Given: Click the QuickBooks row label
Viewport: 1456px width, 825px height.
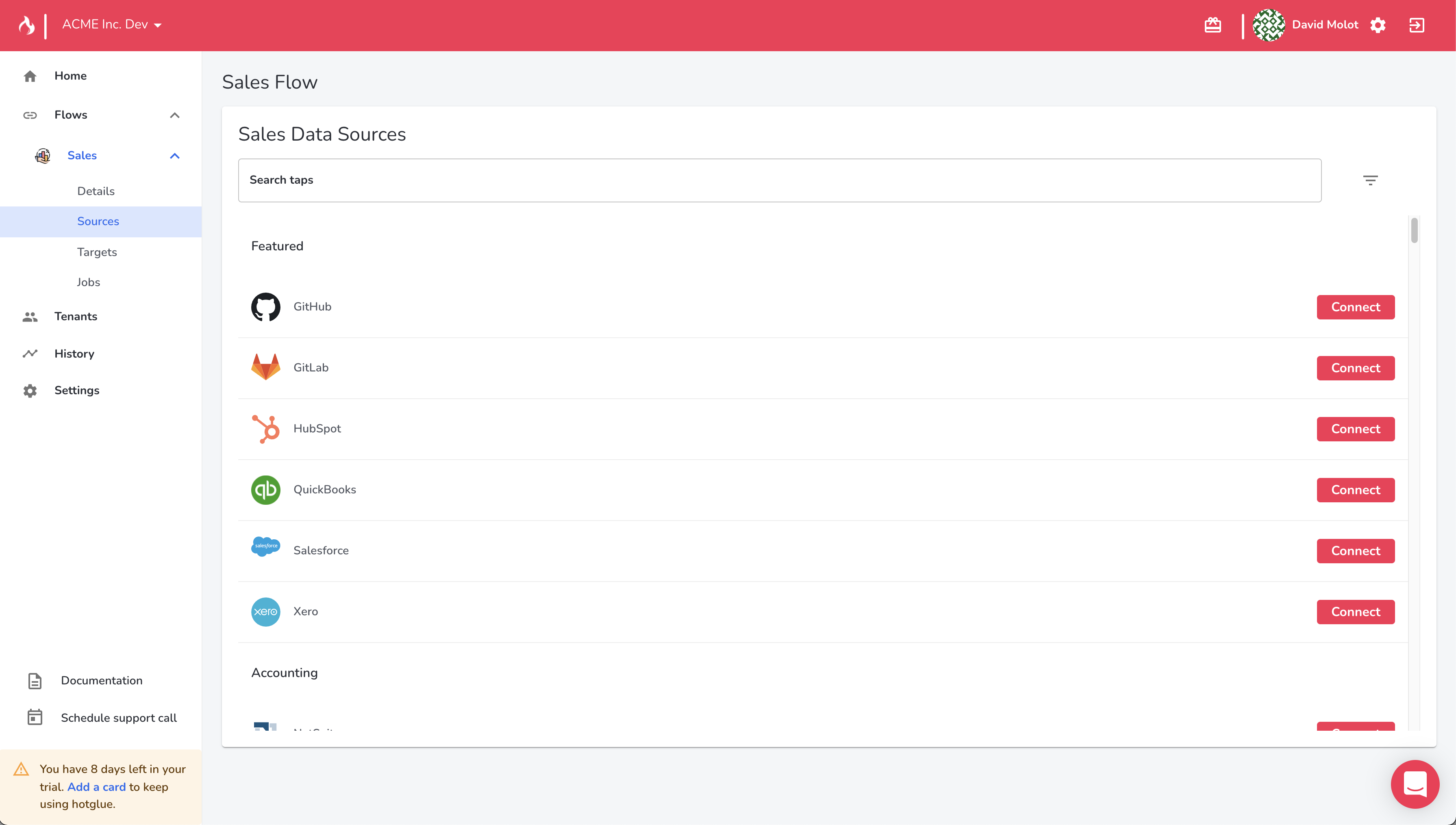Looking at the screenshot, I should (x=325, y=490).
